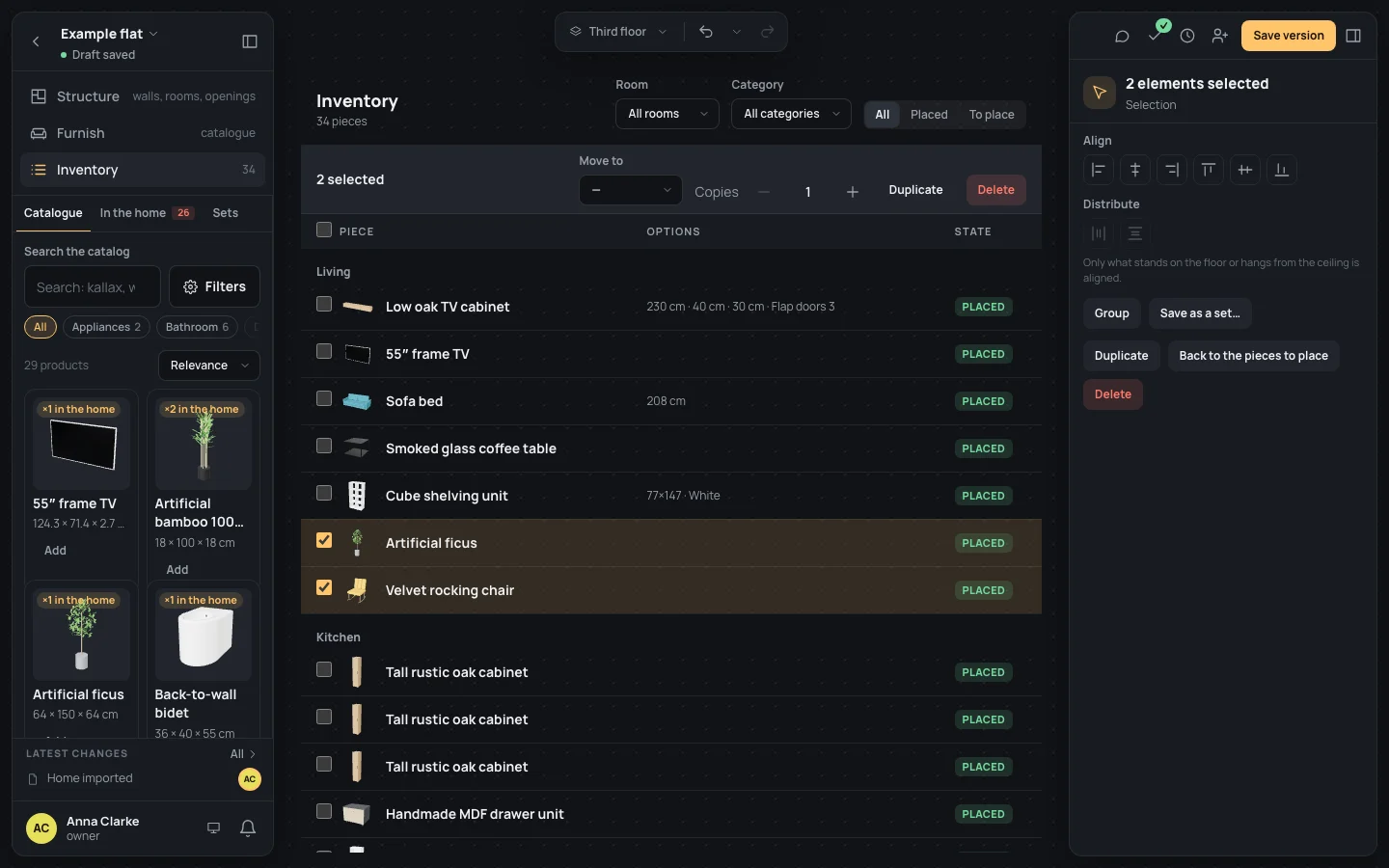Uncheck the Artificial ficus row checkbox

click(x=324, y=540)
